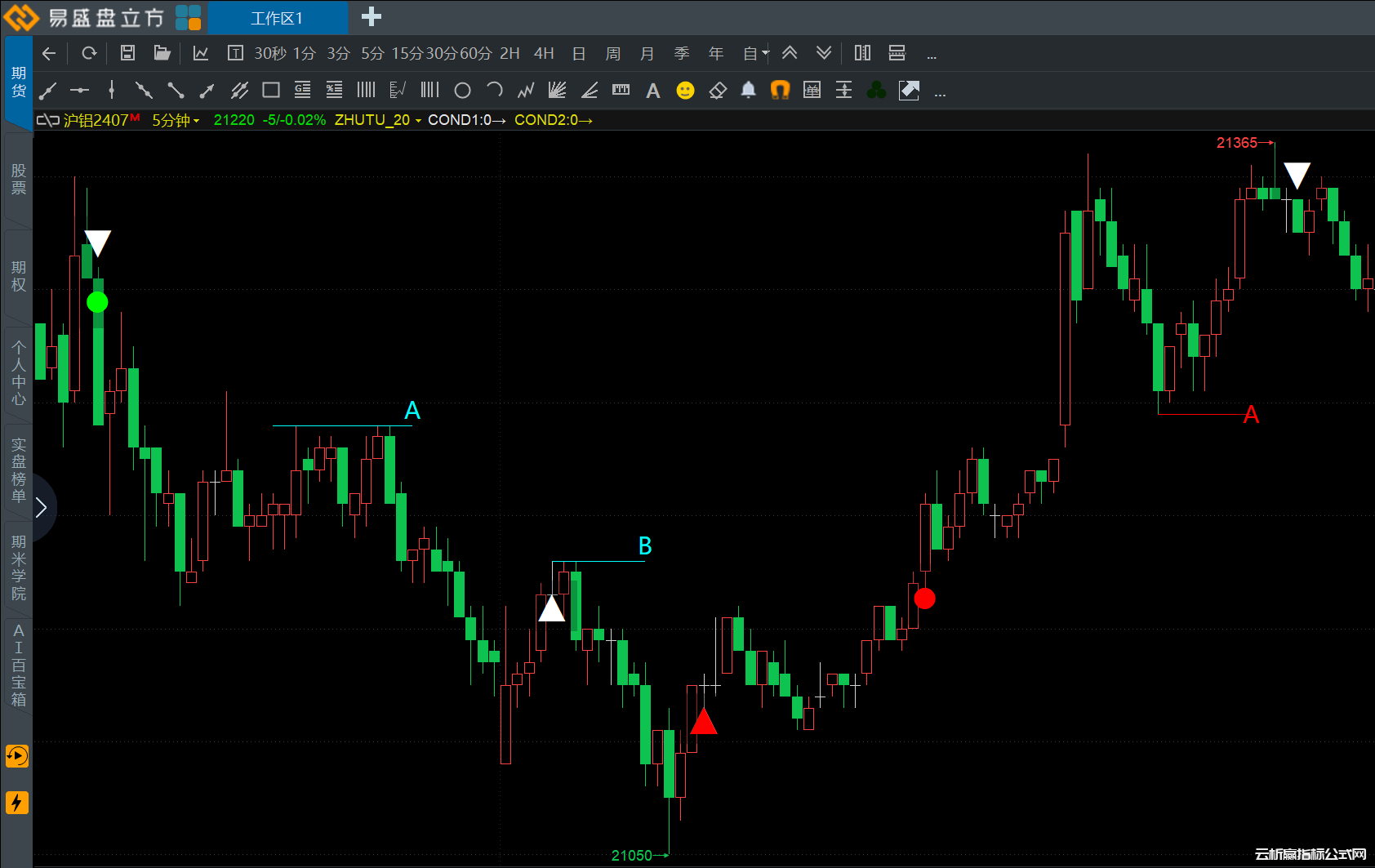Expand the left sidebar with the chevron arrow
Image resolution: width=1375 pixels, height=868 pixels.
42,508
